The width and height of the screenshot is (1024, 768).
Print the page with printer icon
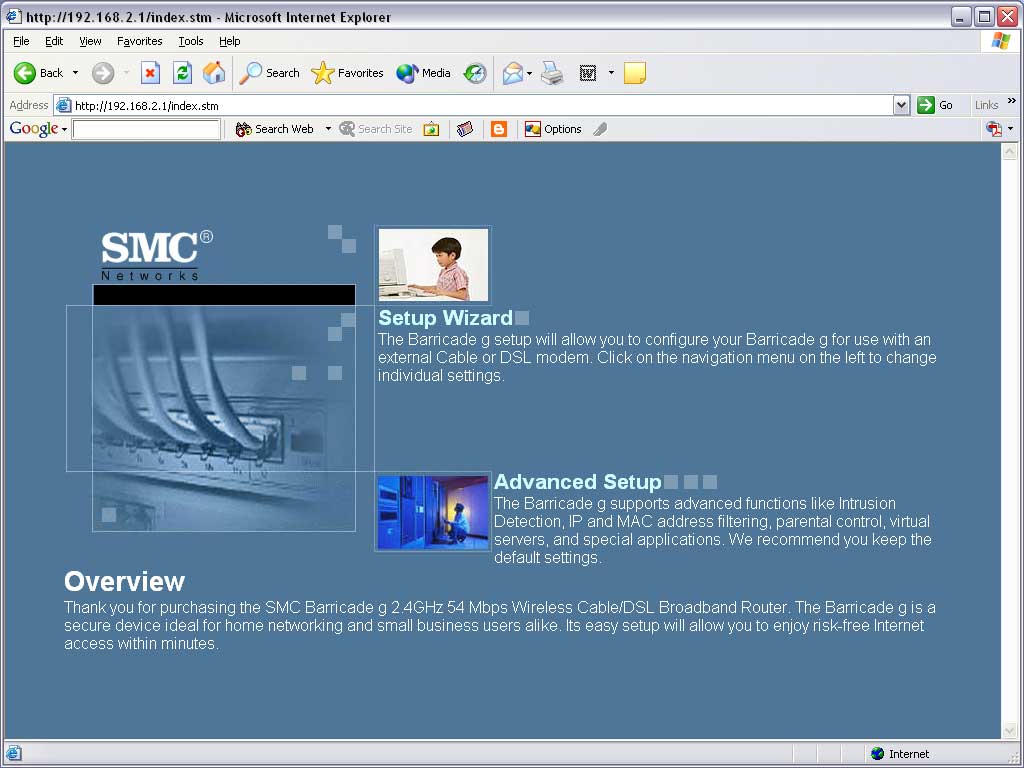(552, 73)
